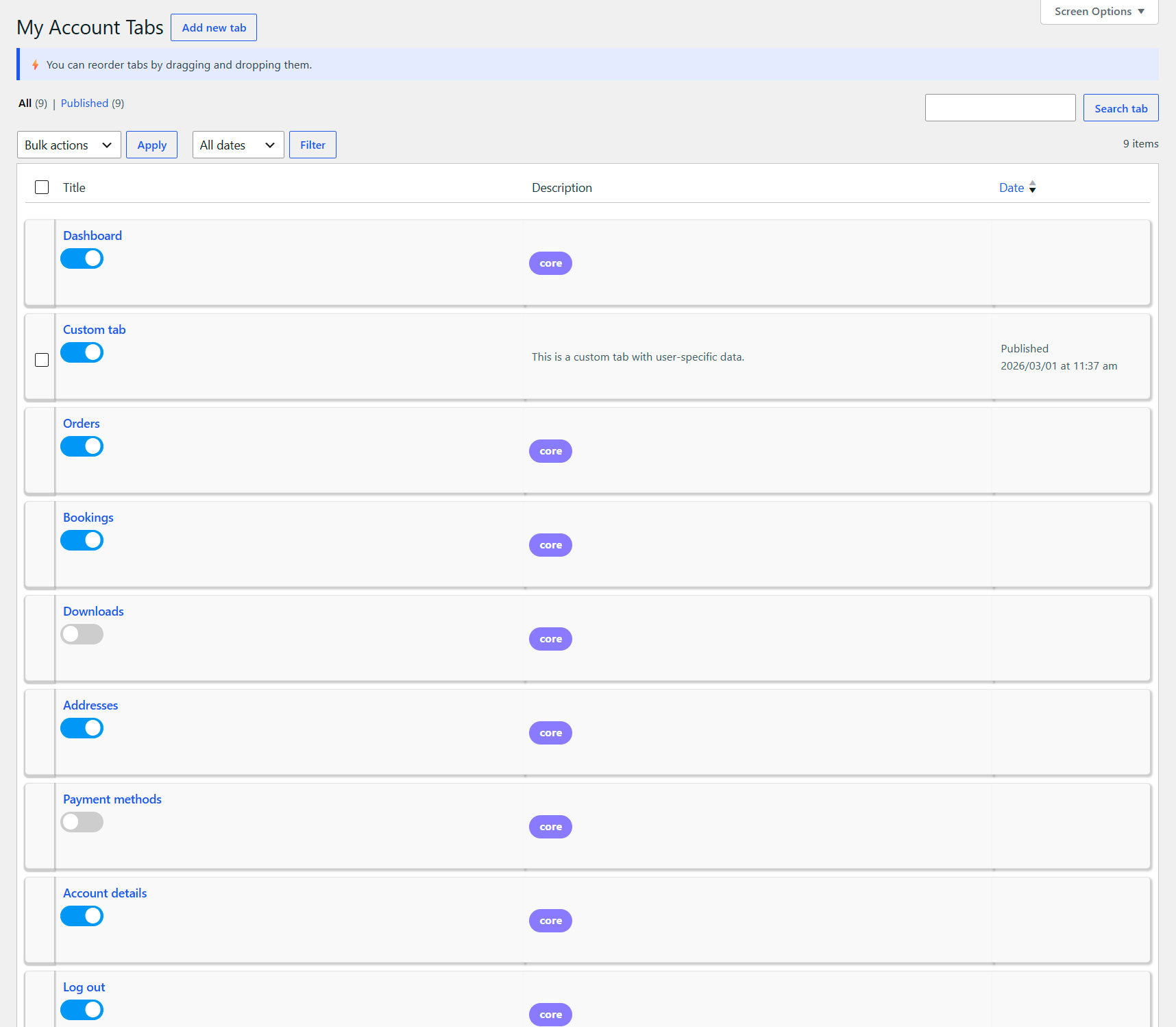Open the Bulk actions dropdown

(x=69, y=145)
